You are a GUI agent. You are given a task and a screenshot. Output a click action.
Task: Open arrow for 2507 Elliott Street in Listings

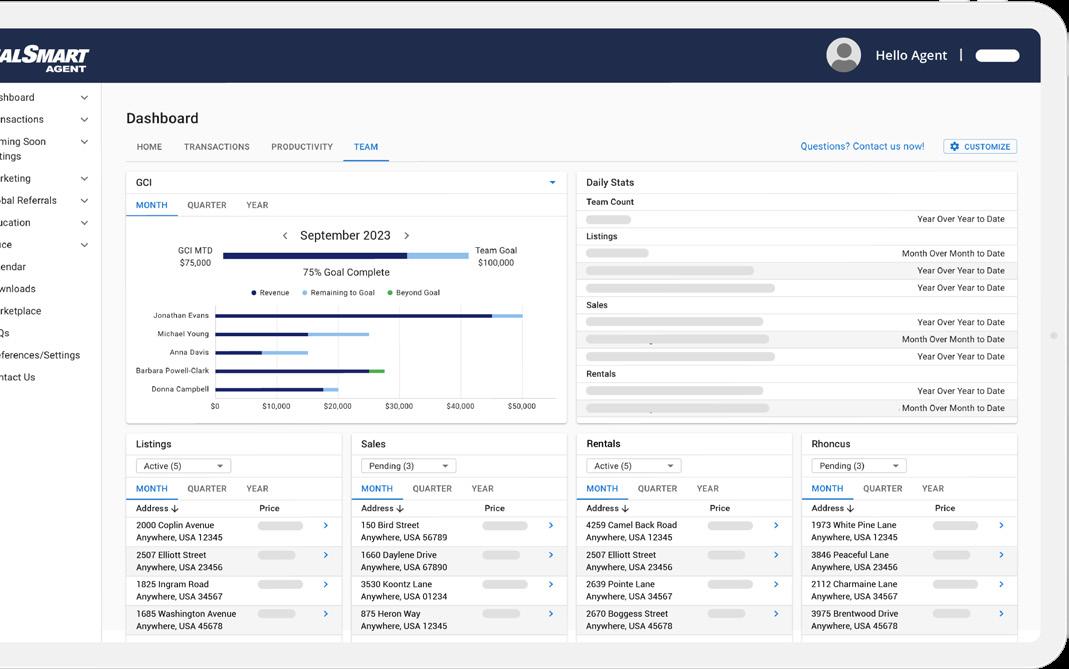coord(326,555)
